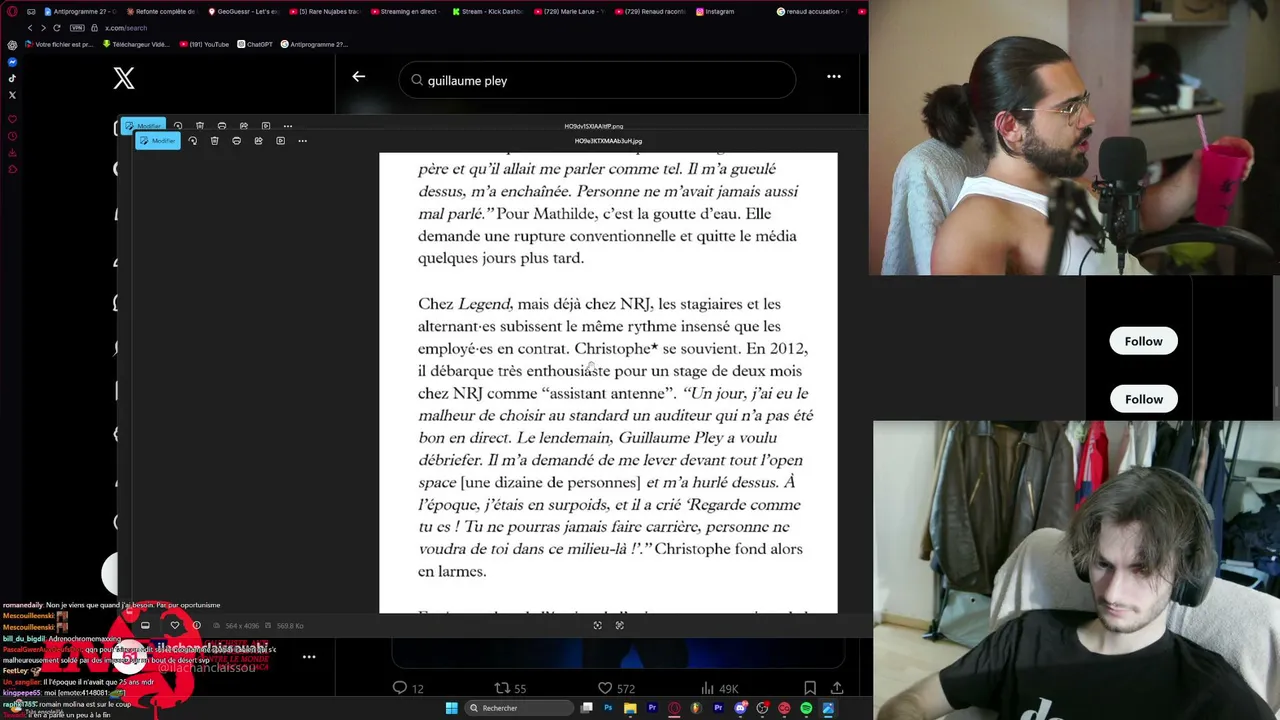Open Messenger in the Opera sidebar

tap(12, 62)
